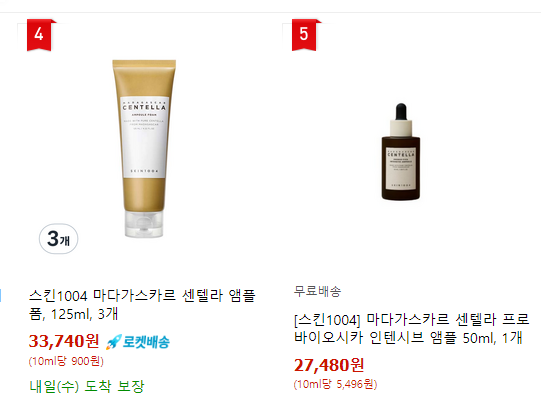
Task: Open the Centella ampoule foam tube image
Action: [144, 148]
